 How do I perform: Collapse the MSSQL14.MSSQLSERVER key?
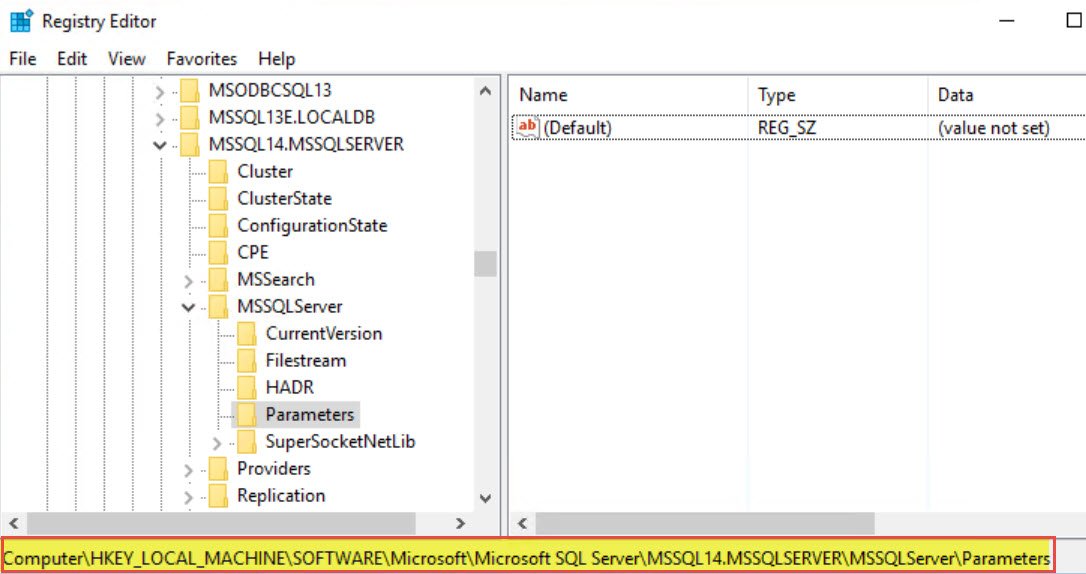[160, 145]
